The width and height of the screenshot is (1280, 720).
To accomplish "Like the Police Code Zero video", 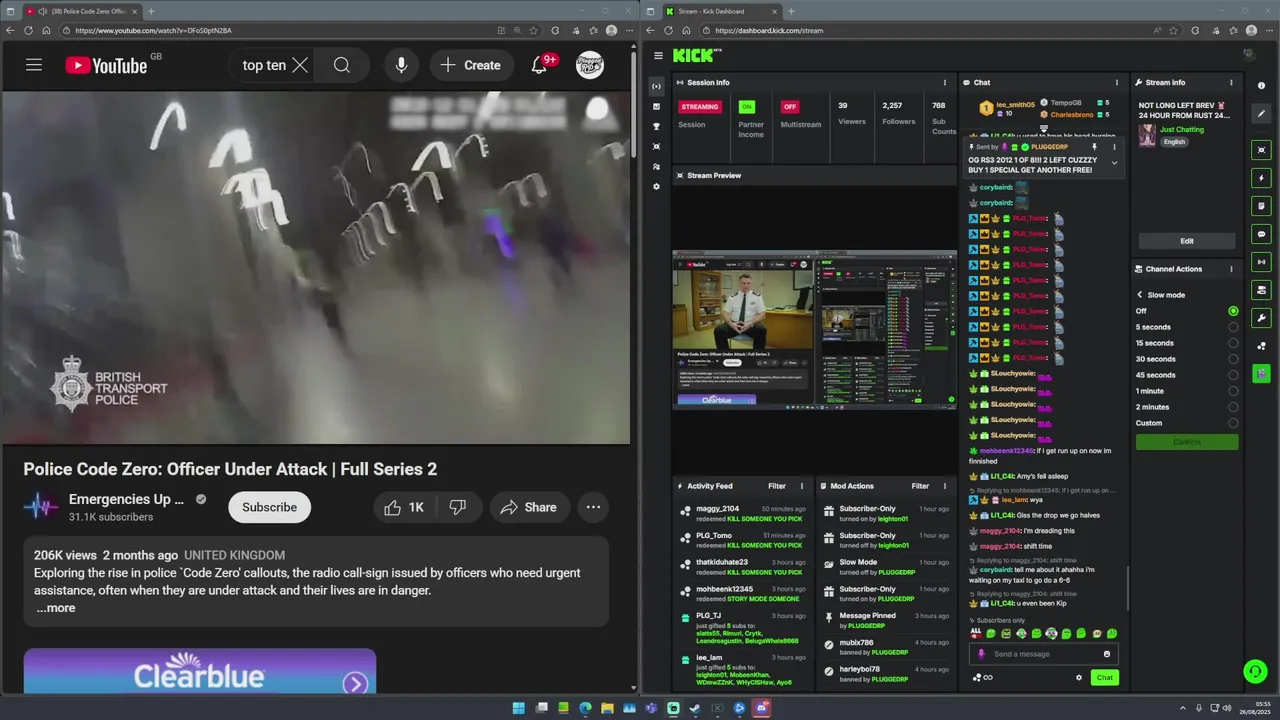I will tap(404, 507).
